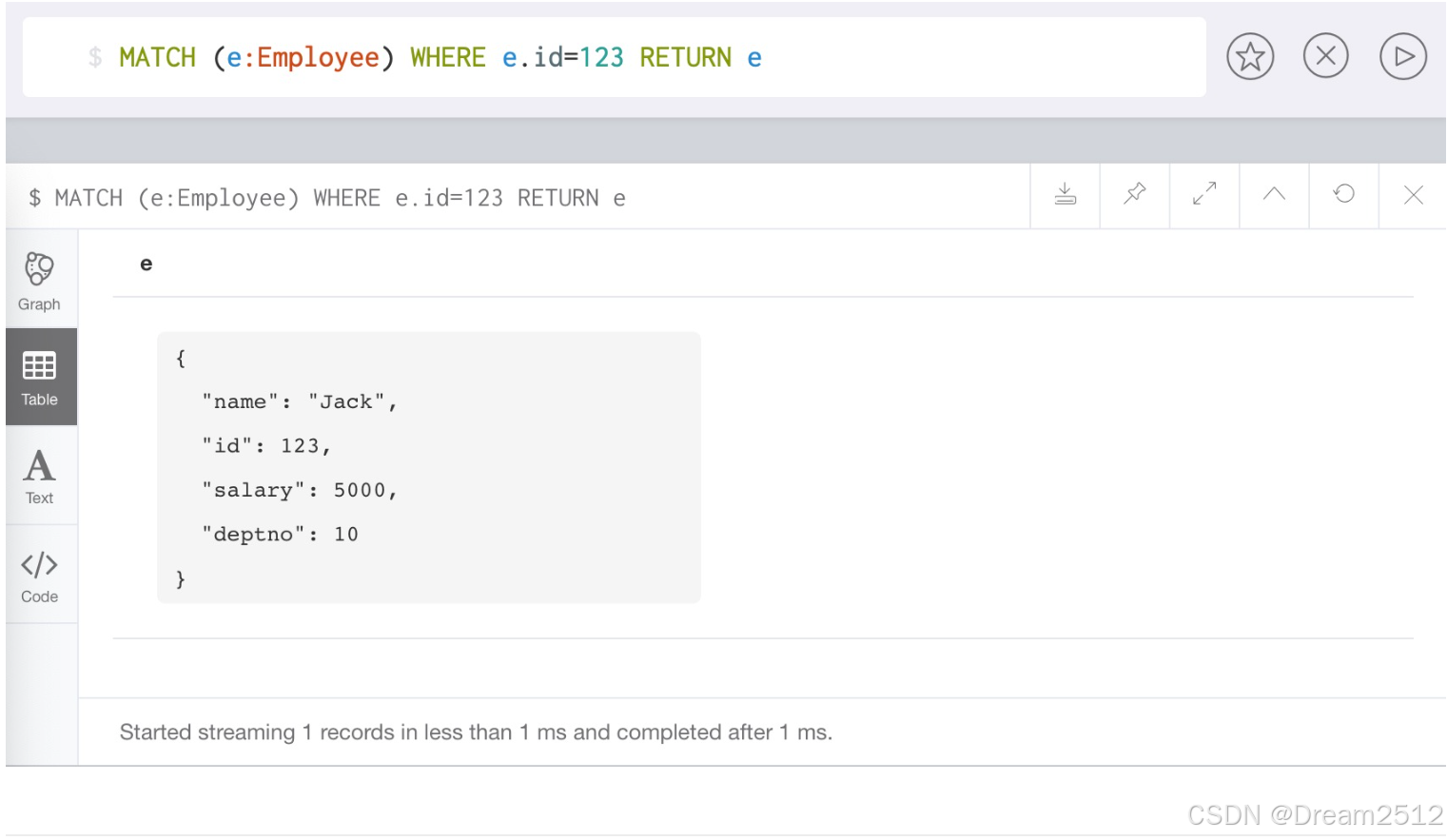
Task: Switch to Table view
Action: 39,378
